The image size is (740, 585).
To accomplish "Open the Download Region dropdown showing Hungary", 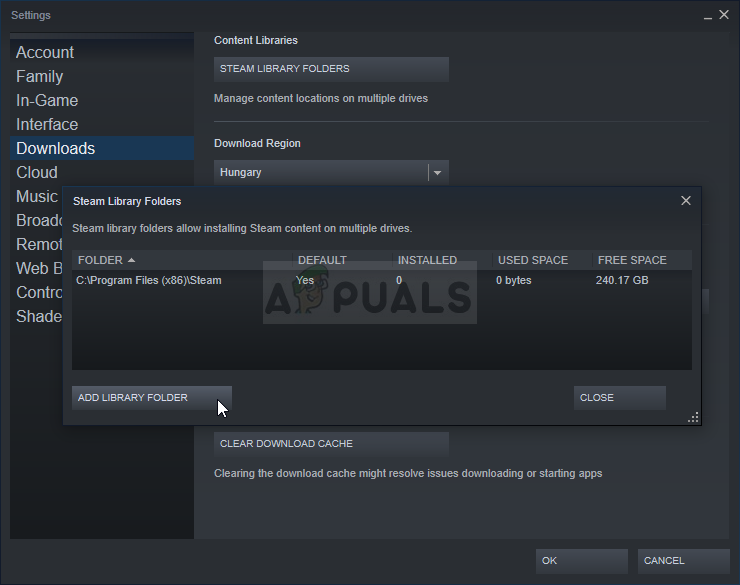I will point(331,172).
